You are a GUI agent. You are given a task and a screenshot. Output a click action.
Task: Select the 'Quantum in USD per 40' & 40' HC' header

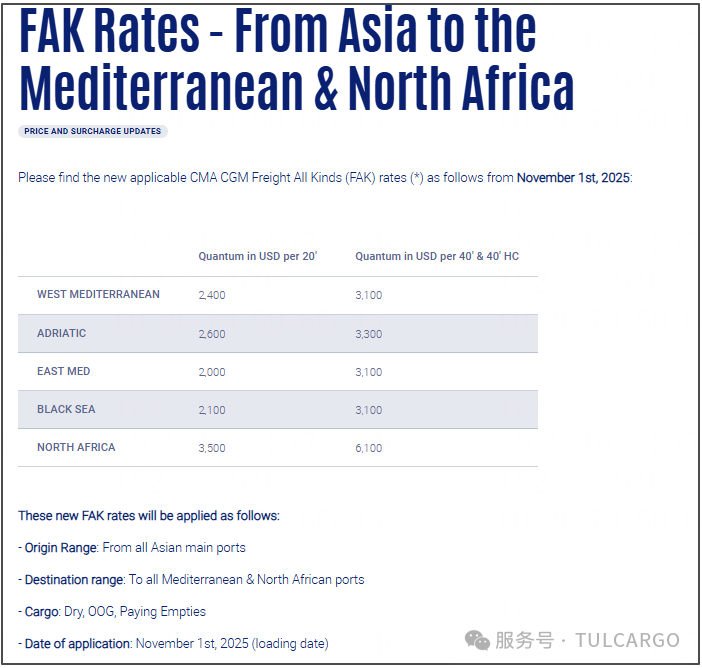437,257
